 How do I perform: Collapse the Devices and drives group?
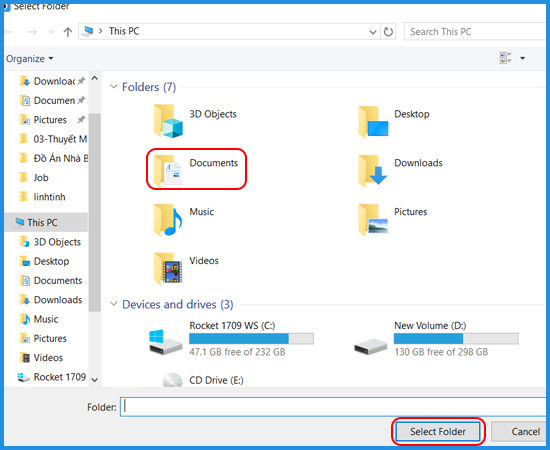coord(114,304)
